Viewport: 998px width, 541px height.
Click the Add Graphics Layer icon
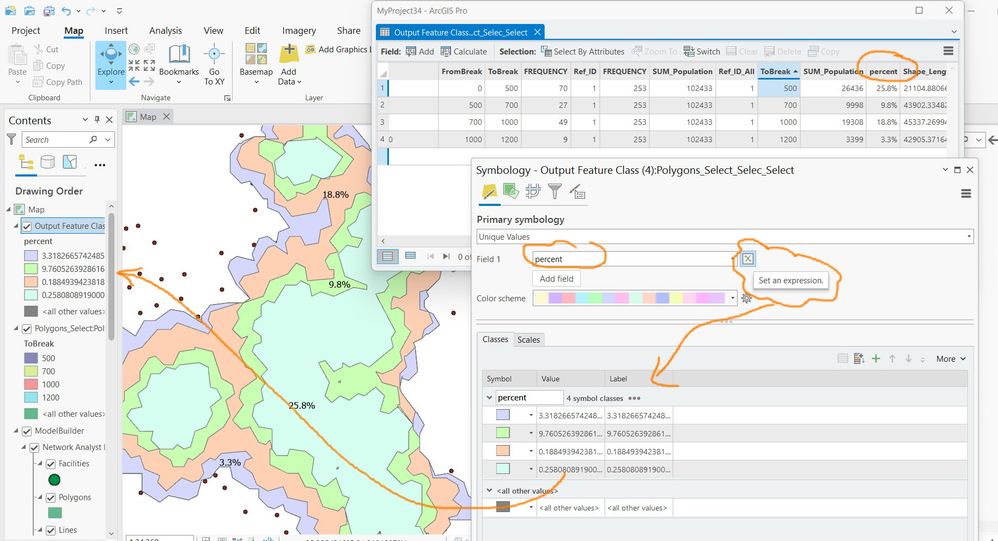(311, 49)
